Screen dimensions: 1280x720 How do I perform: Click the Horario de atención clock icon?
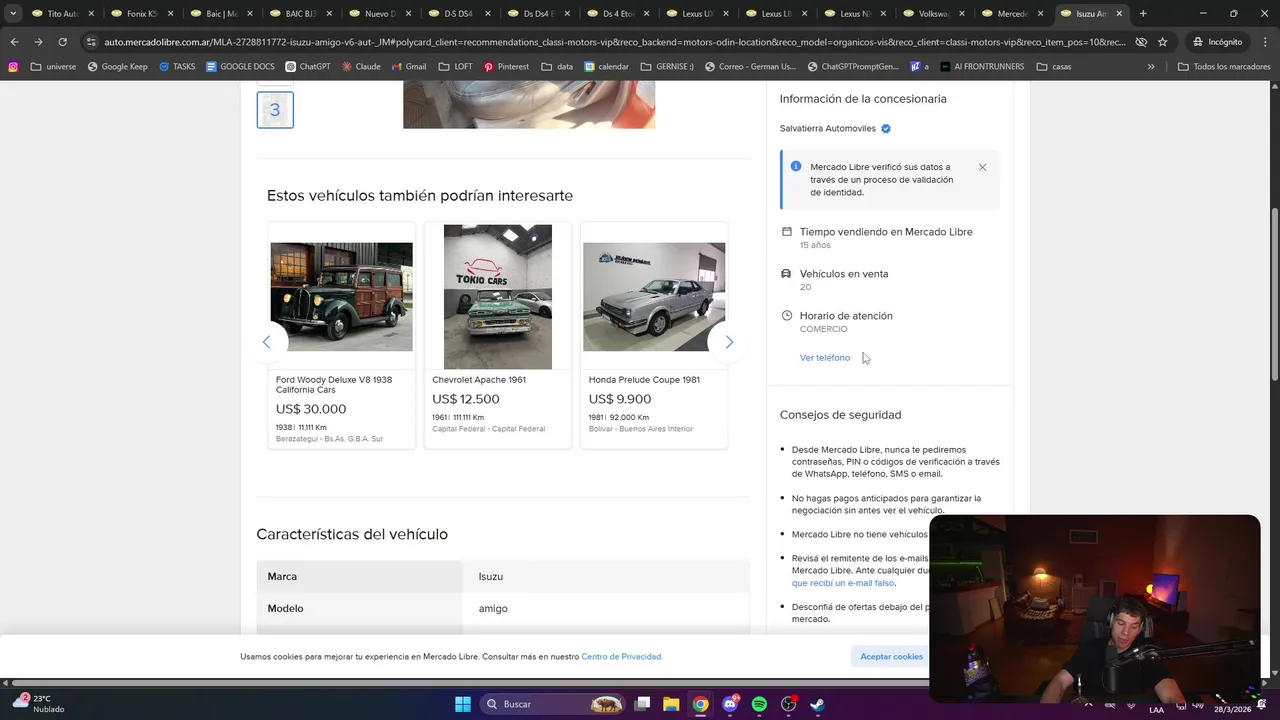point(787,315)
